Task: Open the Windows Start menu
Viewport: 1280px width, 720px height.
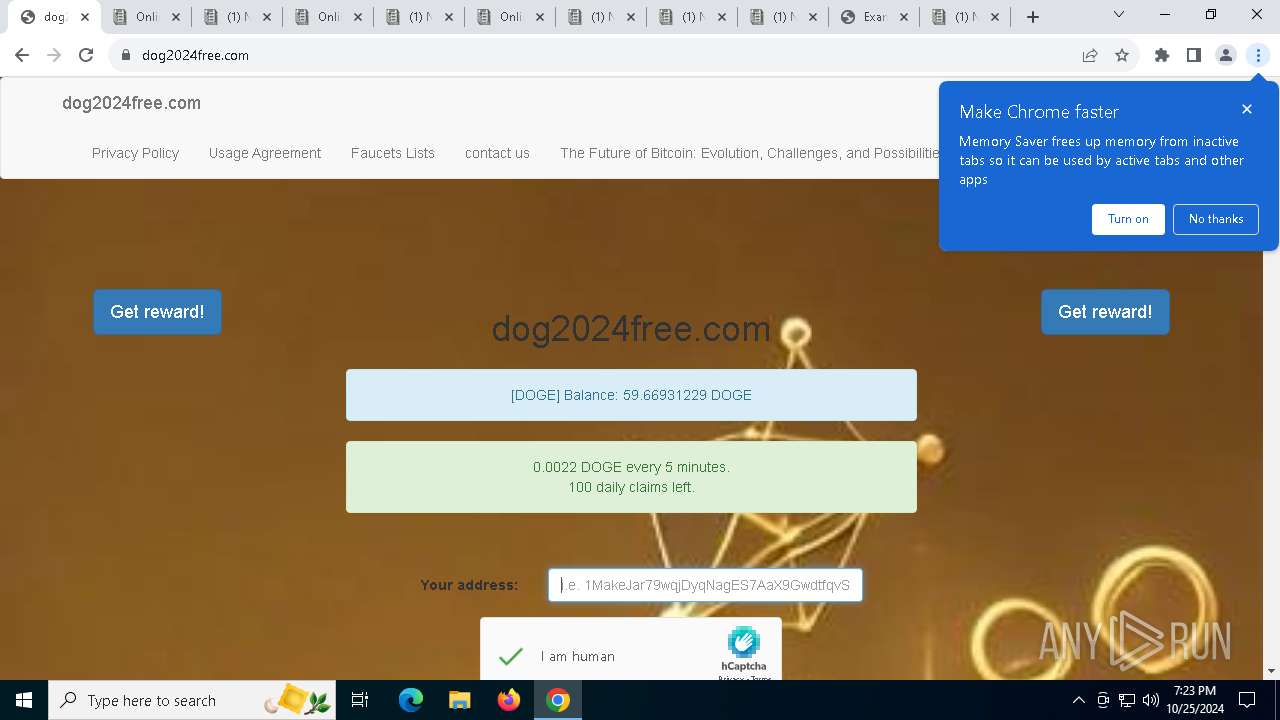Action: click(24, 700)
